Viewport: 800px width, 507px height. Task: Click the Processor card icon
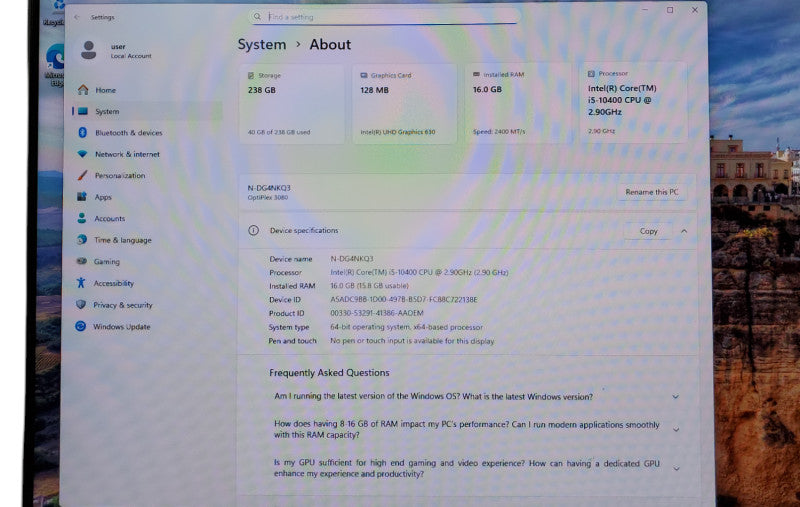591,74
